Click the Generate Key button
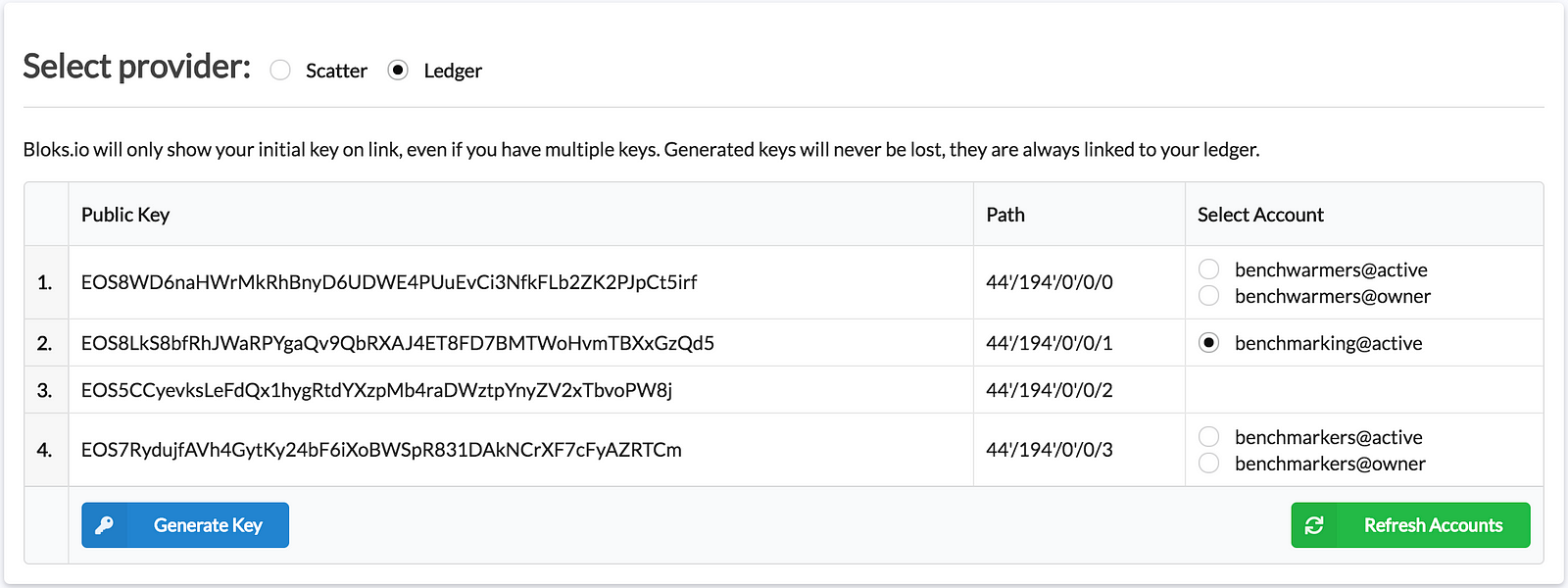This screenshot has width=1568, height=588. 185,525
